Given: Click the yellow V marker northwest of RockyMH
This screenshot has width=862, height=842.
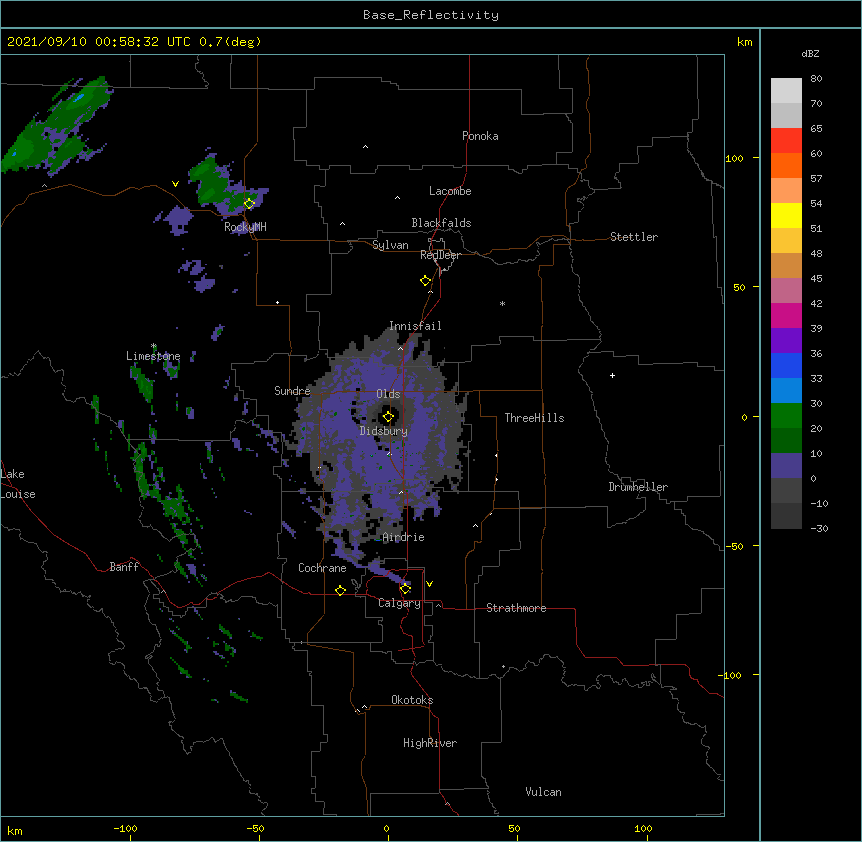Looking at the screenshot, I should 175,184.
